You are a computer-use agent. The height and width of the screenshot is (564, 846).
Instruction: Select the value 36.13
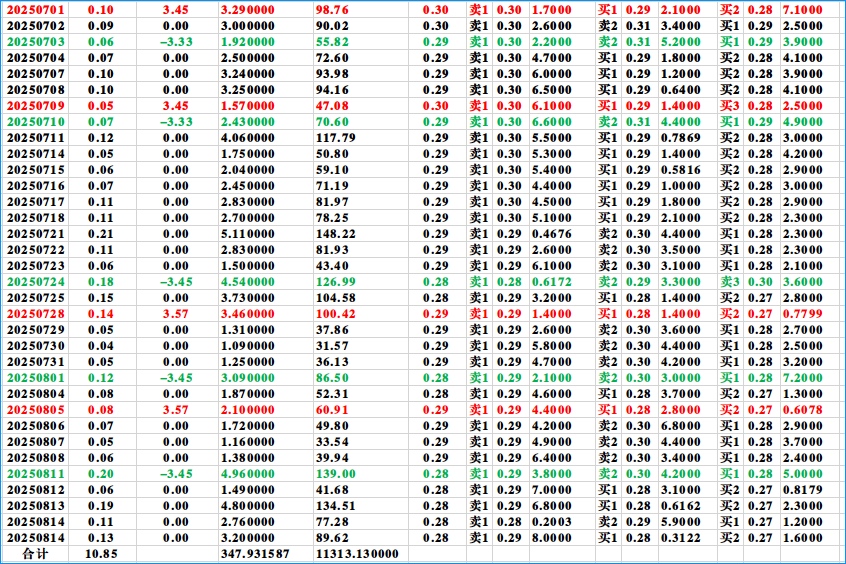332,362
